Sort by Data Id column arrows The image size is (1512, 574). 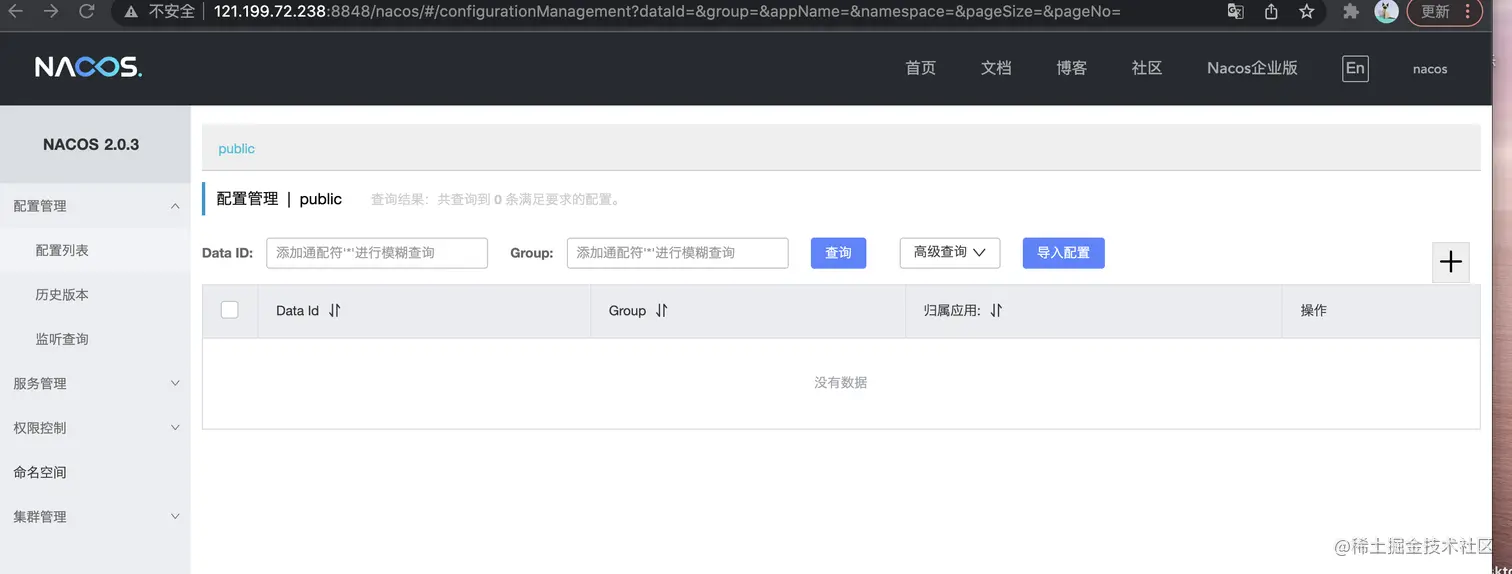coord(335,311)
